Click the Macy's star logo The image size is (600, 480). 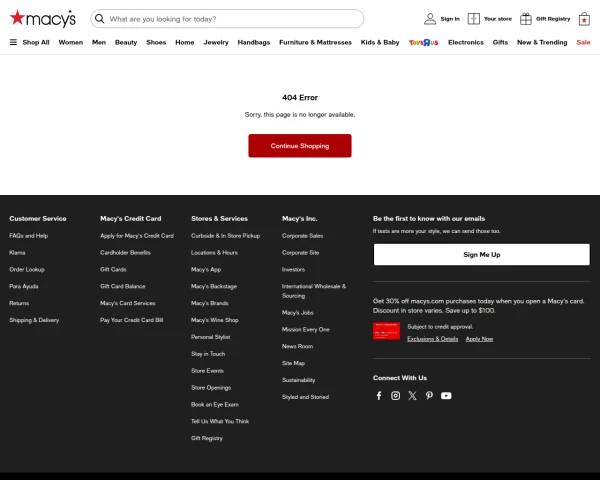[x=42, y=18]
